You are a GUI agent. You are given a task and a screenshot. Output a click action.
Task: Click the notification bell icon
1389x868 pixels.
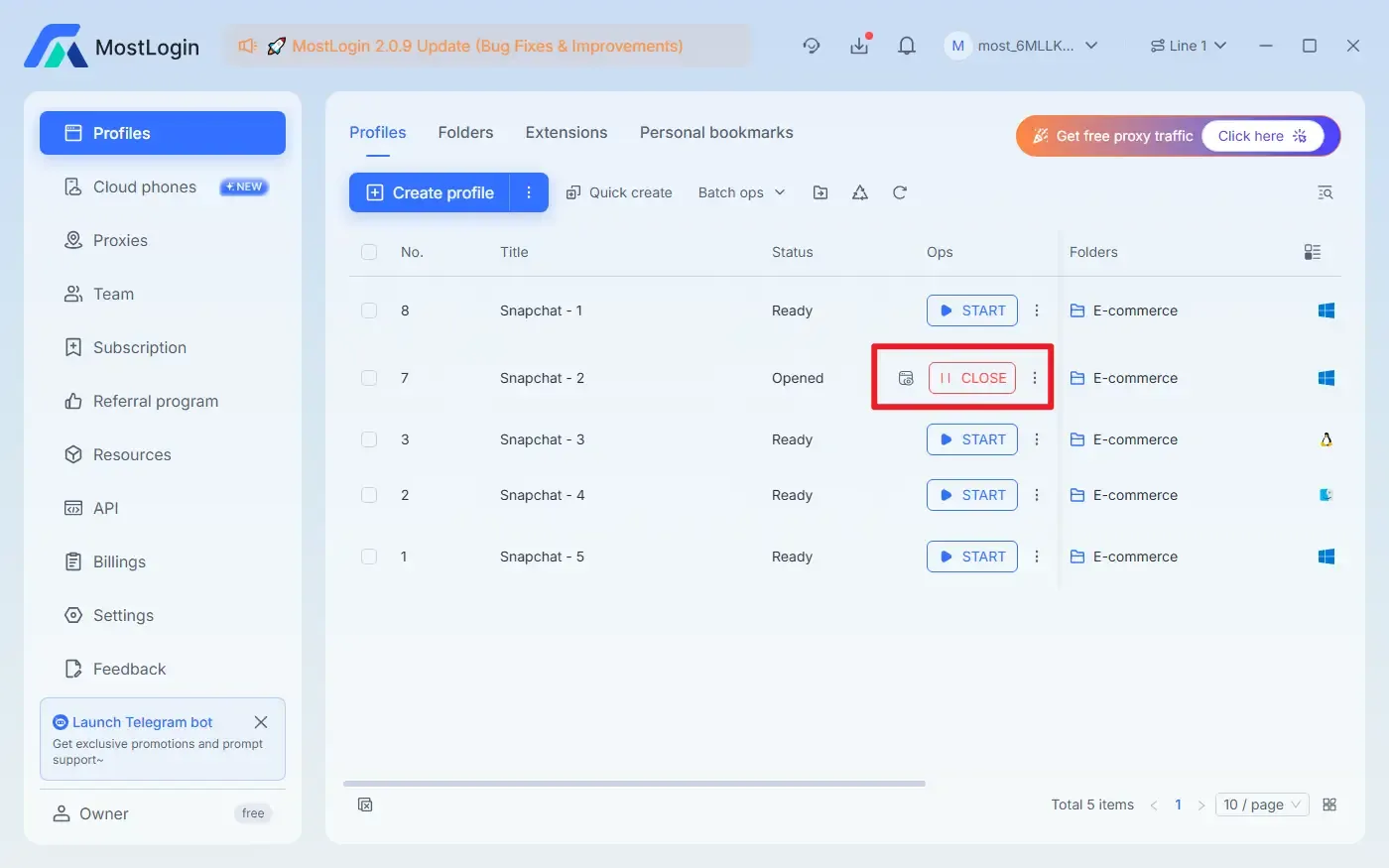[x=906, y=46]
